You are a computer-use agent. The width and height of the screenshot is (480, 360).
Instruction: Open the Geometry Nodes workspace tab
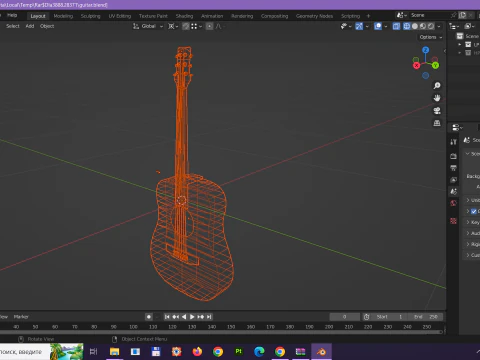(x=314, y=16)
